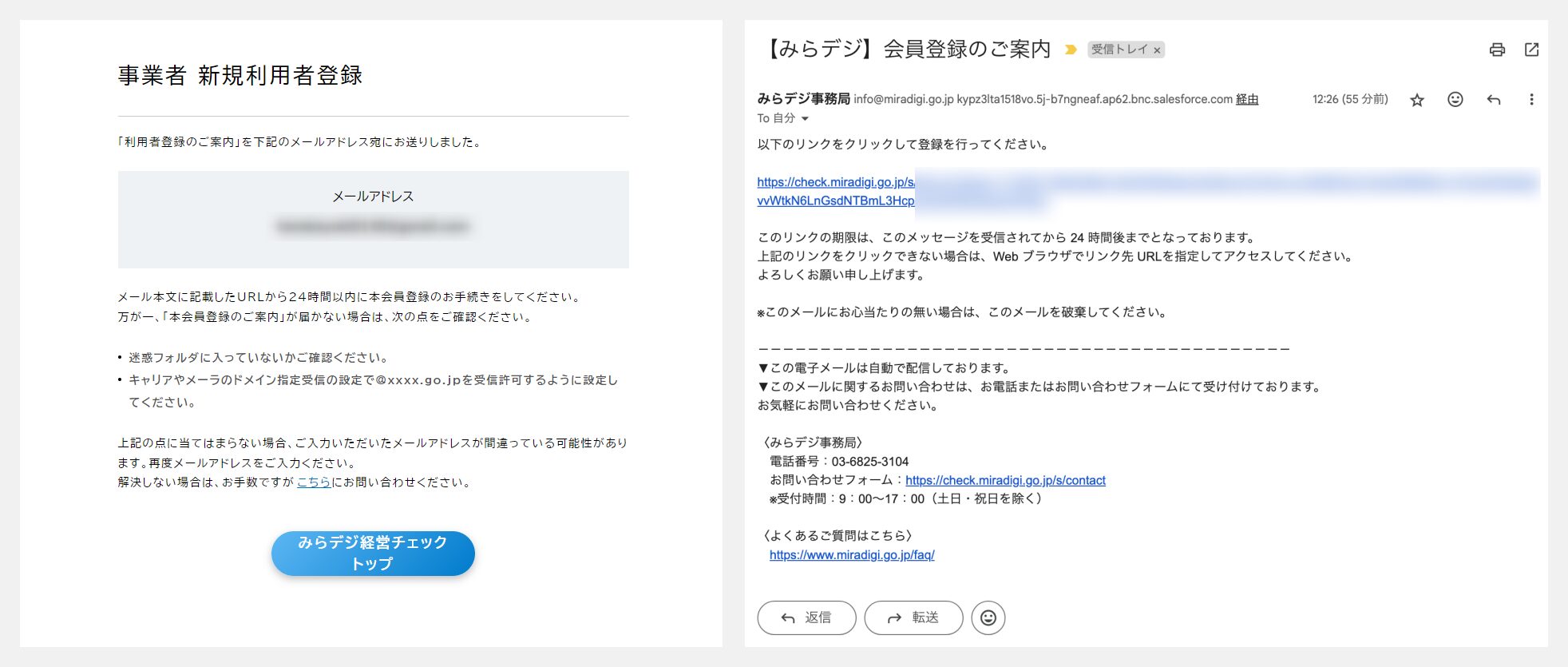
Task: Expand recipient details next to To 自分
Action: click(x=805, y=118)
